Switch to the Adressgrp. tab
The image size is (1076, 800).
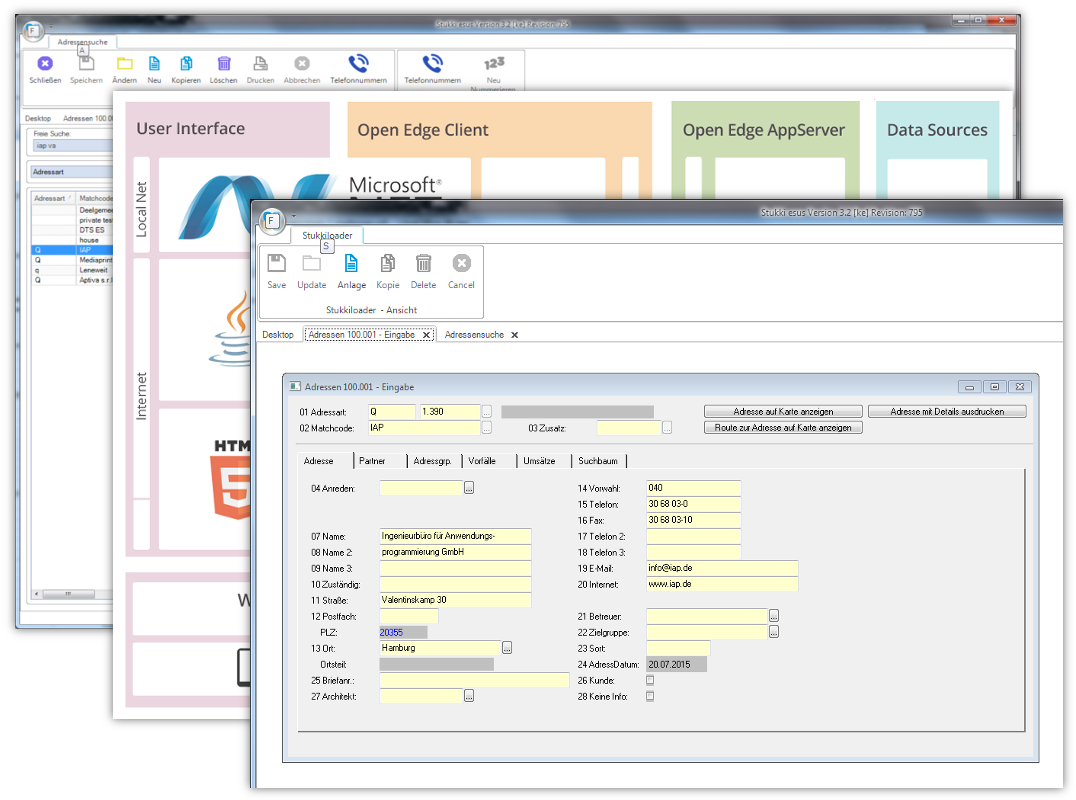click(432, 461)
